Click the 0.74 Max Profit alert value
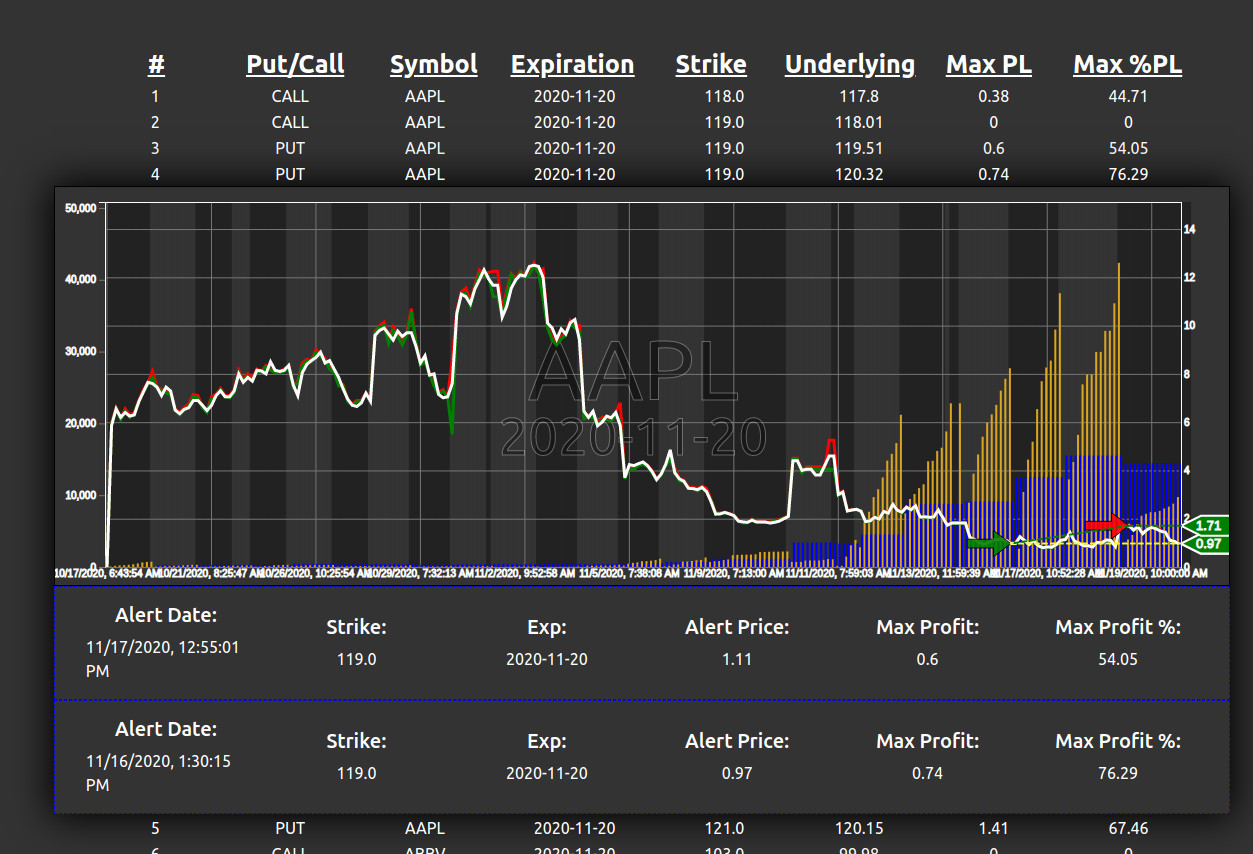Screen dimensions: 1253x854 (x=927, y=773)
